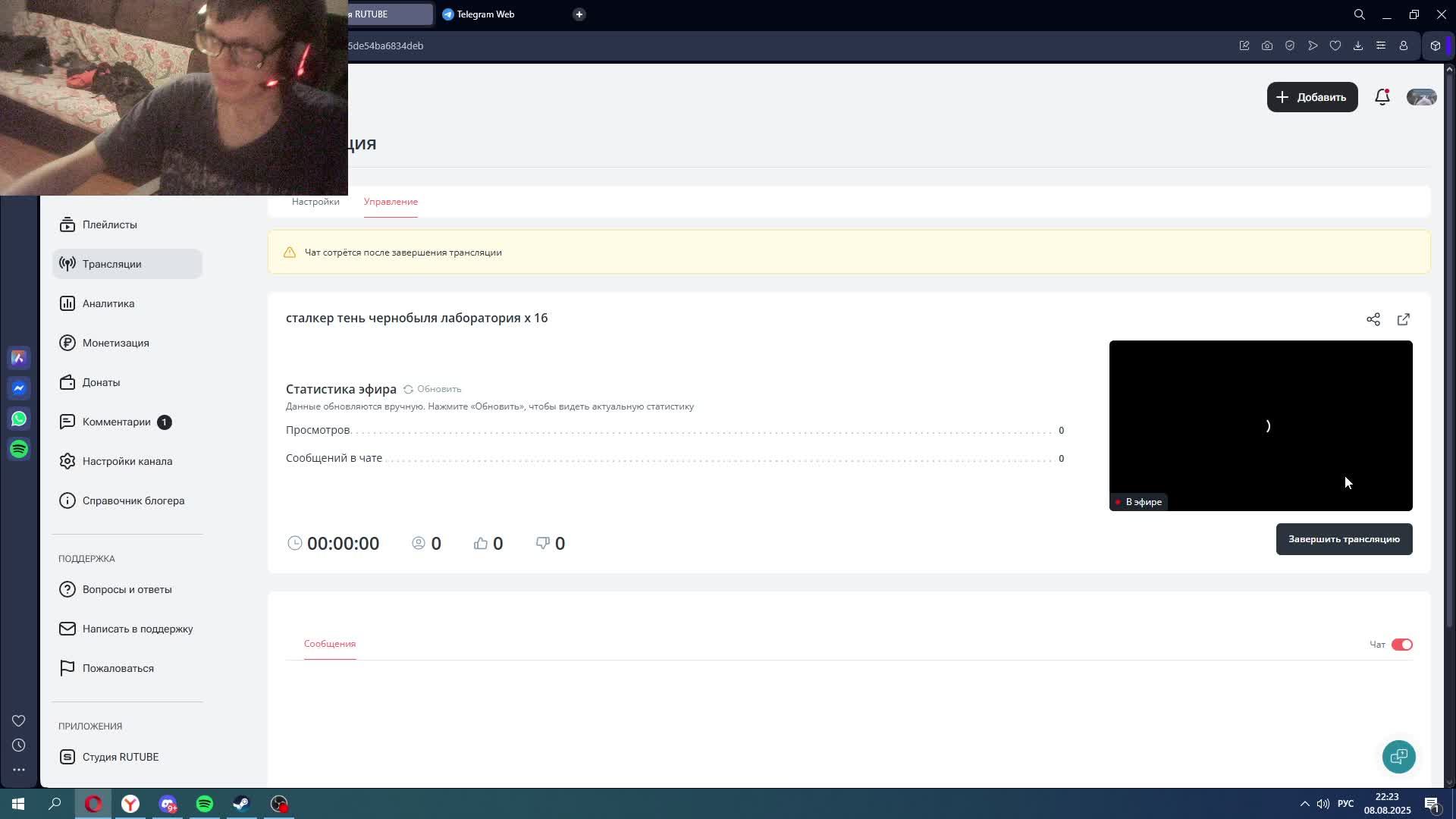Open the notifications bell
Viewport: 1456px width, 819px height.
coord(1382,97)
